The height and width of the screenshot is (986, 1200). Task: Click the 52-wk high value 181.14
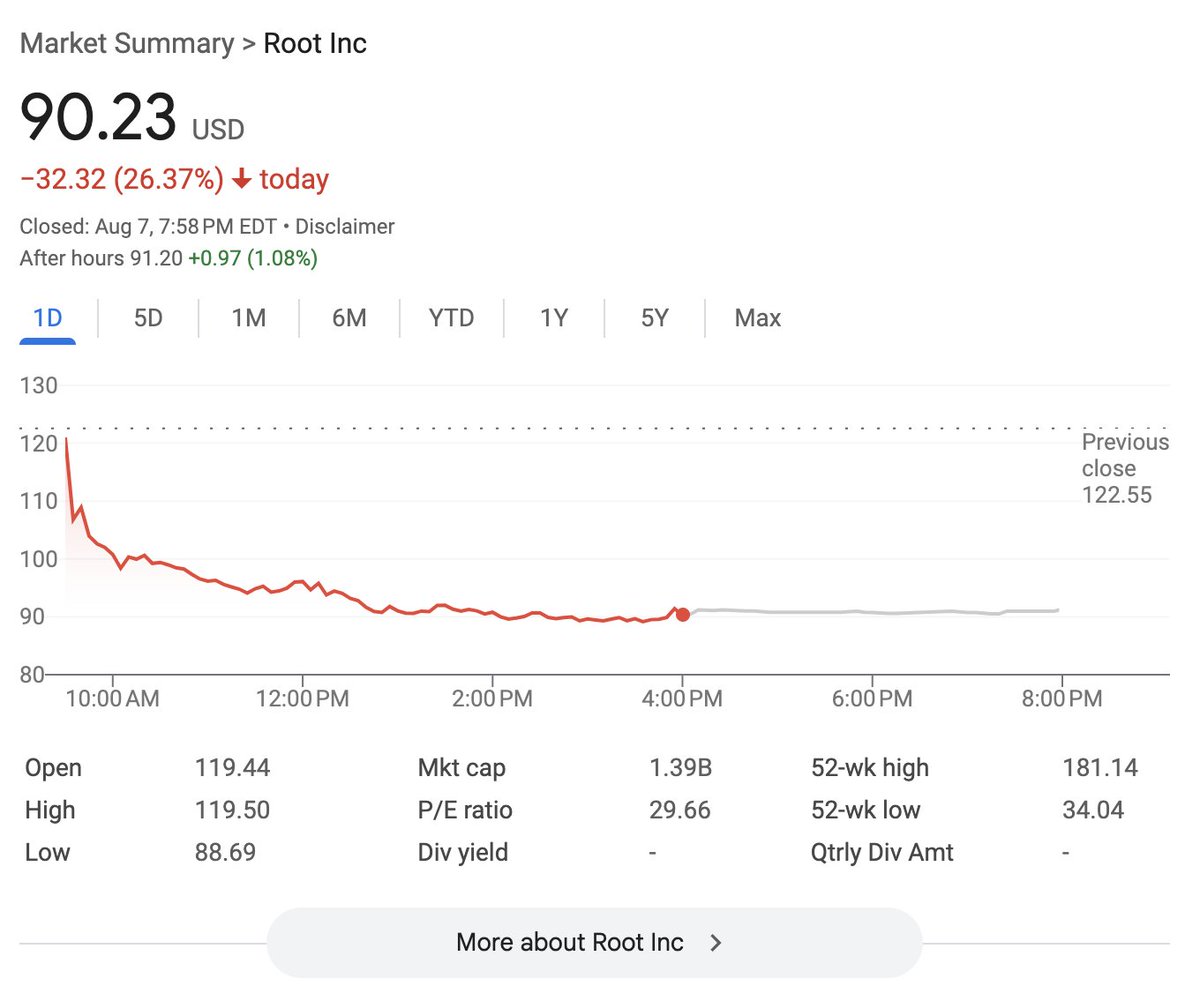click(1100, 768)
